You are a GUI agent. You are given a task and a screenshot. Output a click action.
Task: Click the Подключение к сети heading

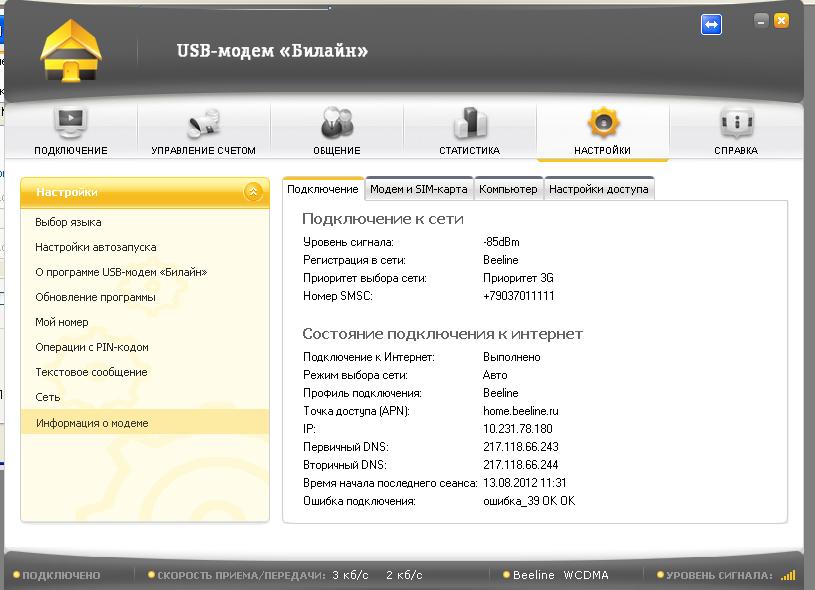pos(383,219)
